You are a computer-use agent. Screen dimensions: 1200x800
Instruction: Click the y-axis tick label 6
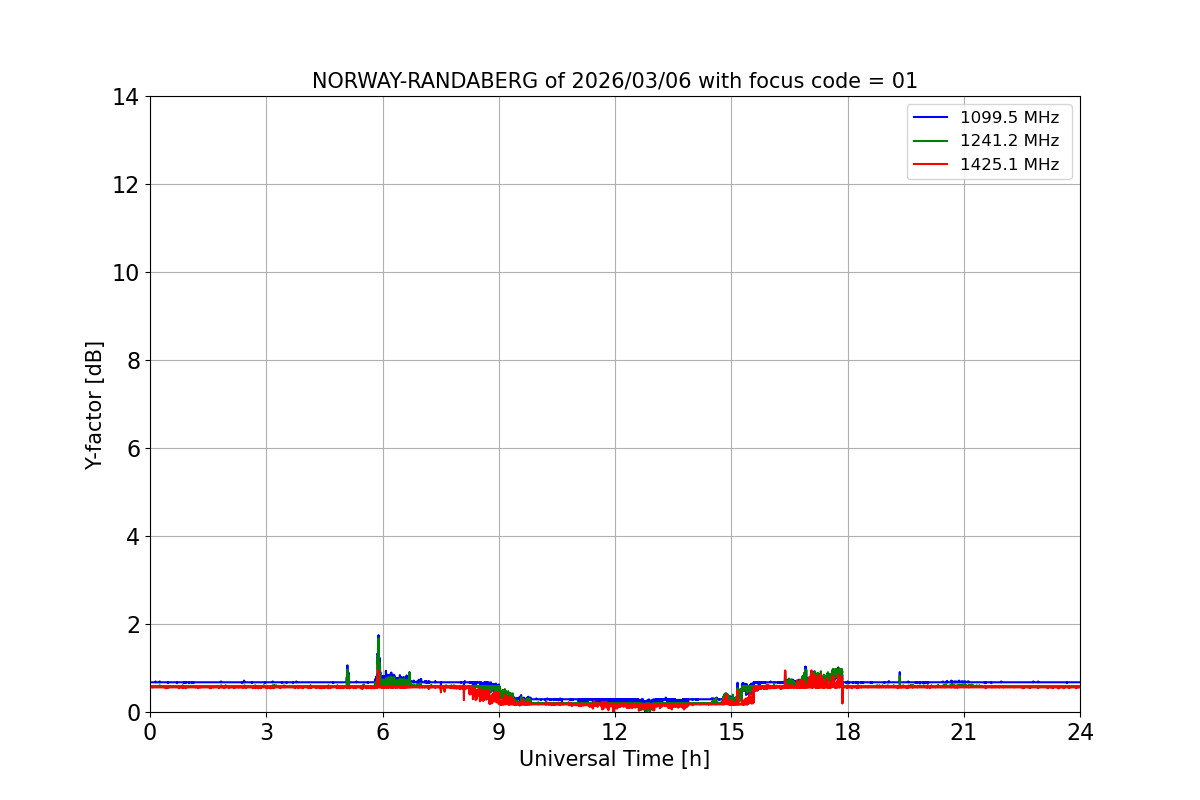tap(132, 449)
